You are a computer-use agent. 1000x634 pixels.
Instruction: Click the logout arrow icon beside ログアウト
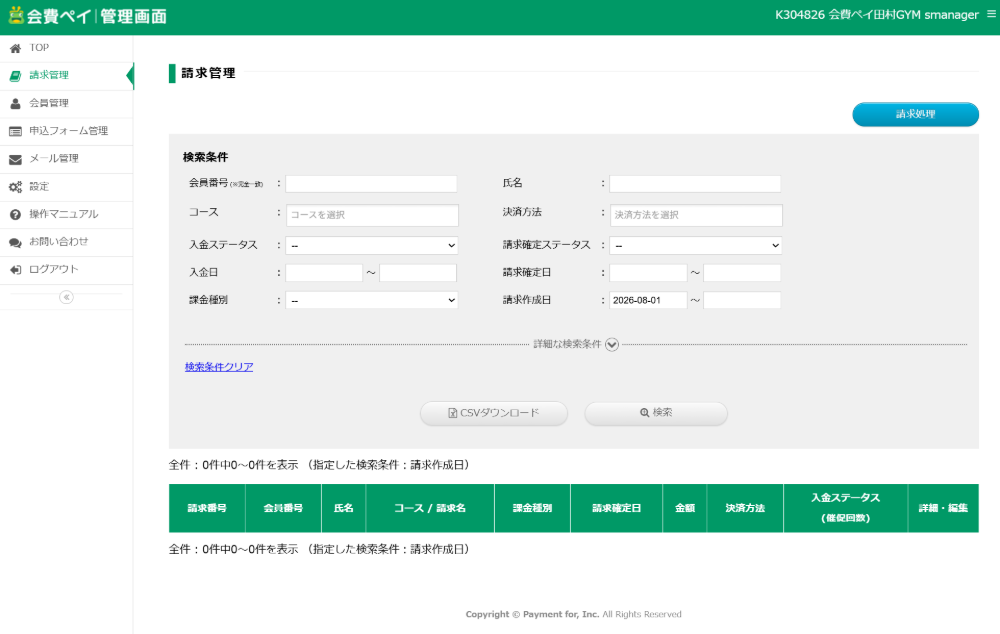tap(15, 270)
